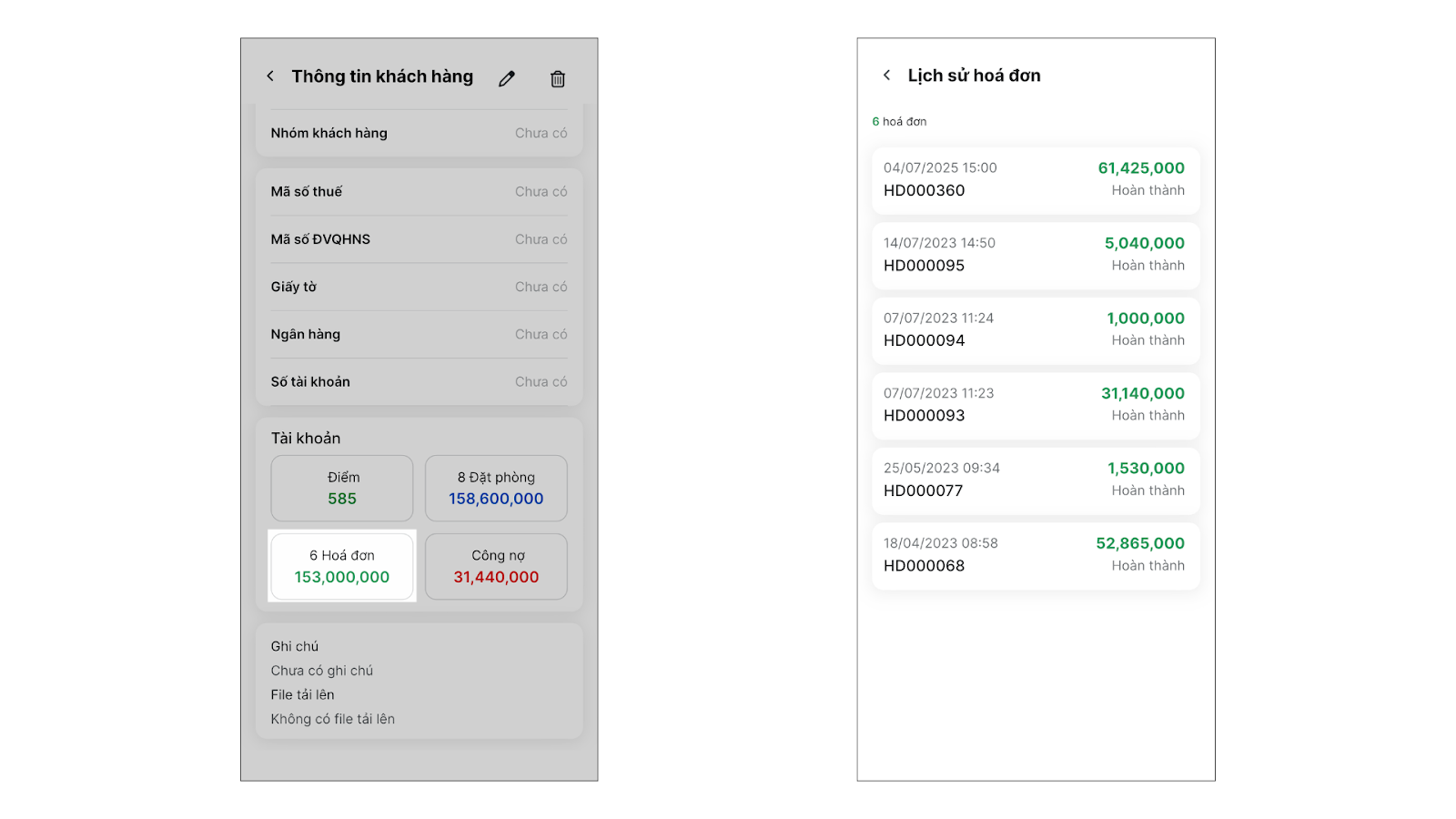Select the Nhóm khách hàng row
Image resolution: width=1456 pixels, height=819 pixels.
[419, 133]
